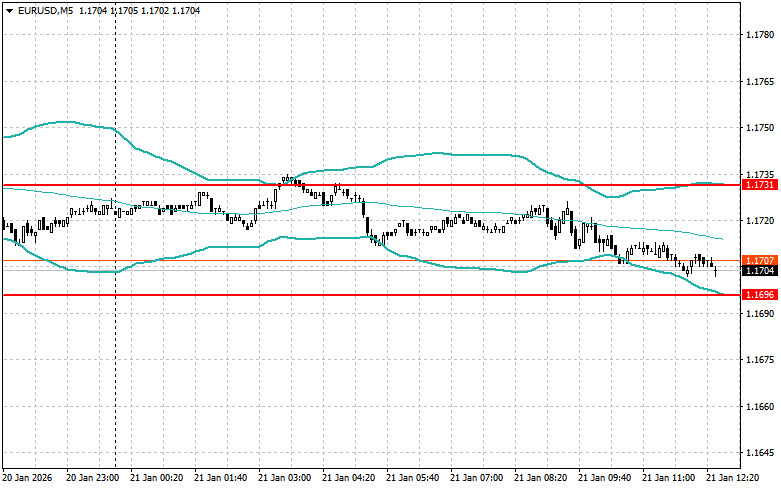Click the 1.1750 price scale value
This screenshot has height=489, width=781.
[x=760, y=128]
